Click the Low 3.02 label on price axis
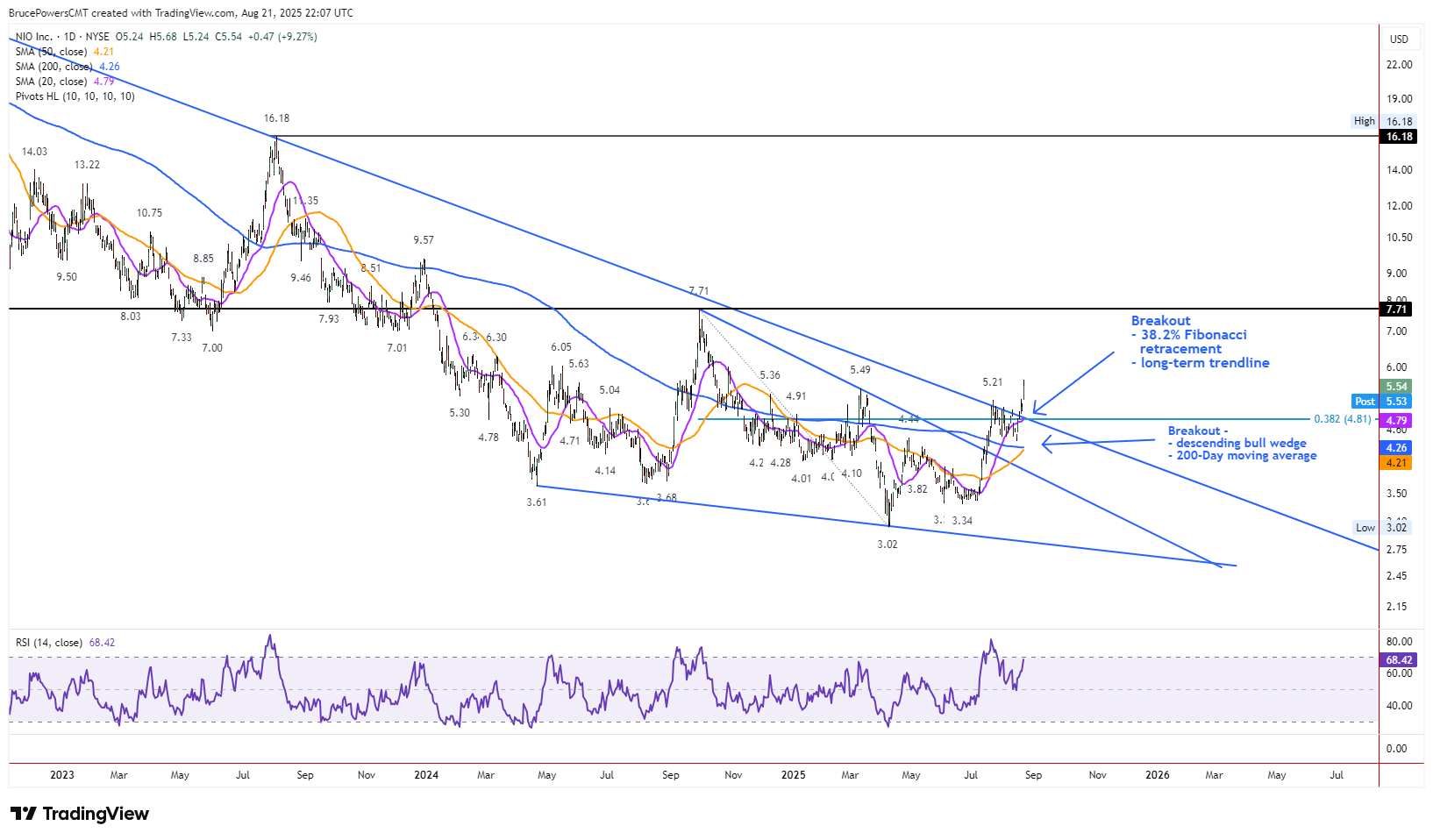 pyautogui.click(x=1381, y=528)
